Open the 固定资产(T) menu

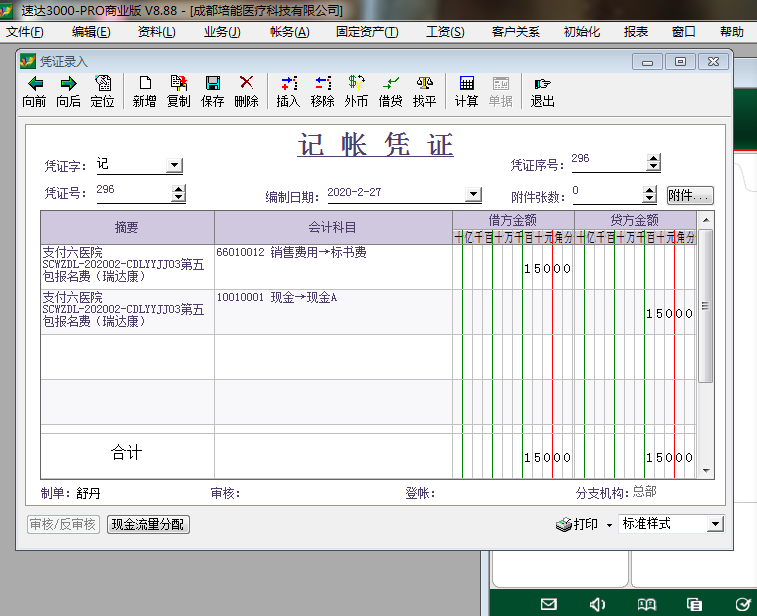(x=367, y=32)
